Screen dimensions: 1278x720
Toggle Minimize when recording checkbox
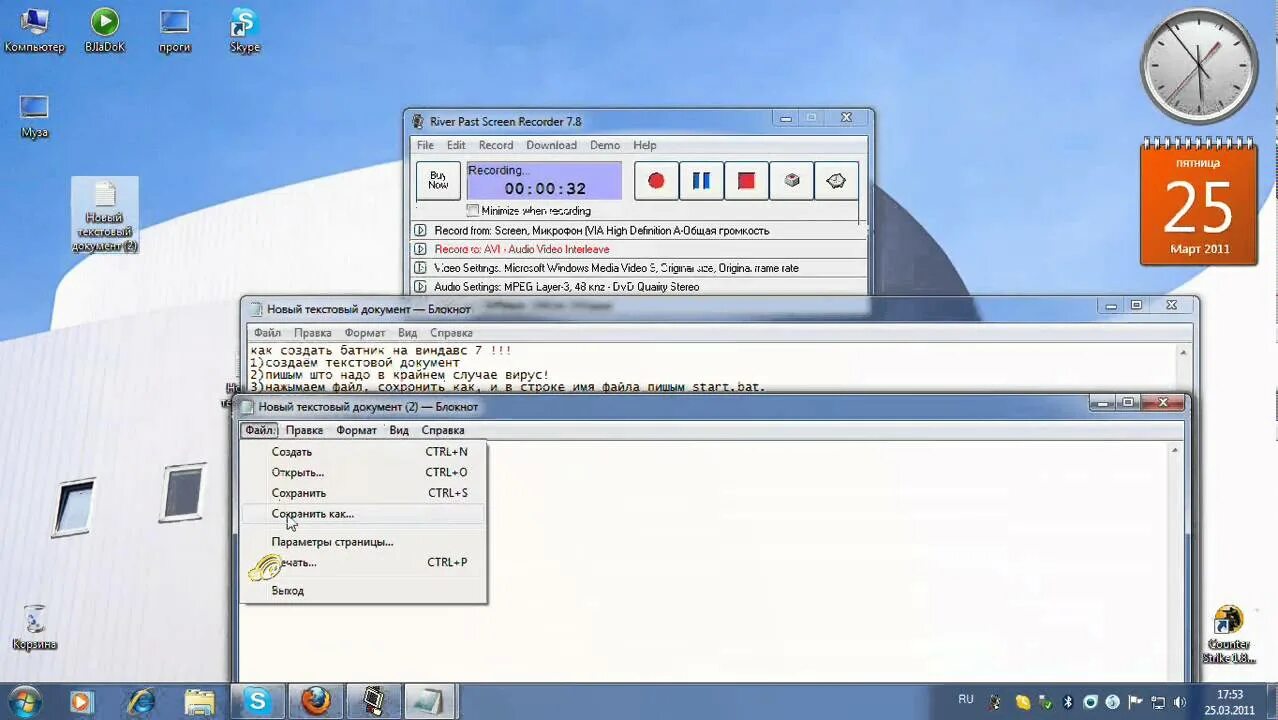(473, 211)
